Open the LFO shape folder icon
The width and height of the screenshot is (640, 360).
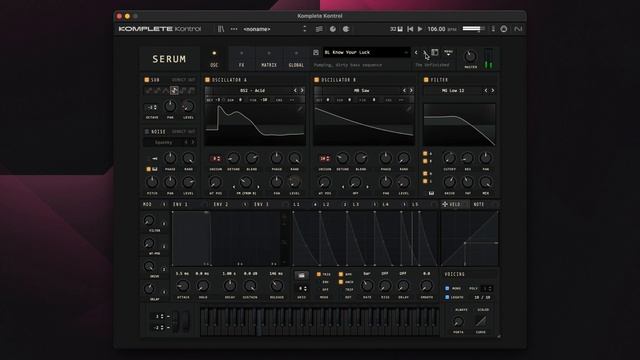pos(302,276)
